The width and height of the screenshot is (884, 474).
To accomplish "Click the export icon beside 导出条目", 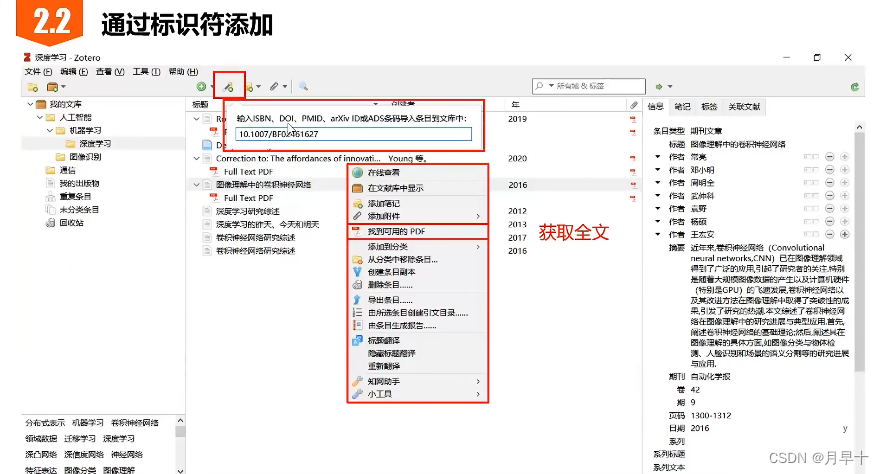I will (x=357, y=300).
